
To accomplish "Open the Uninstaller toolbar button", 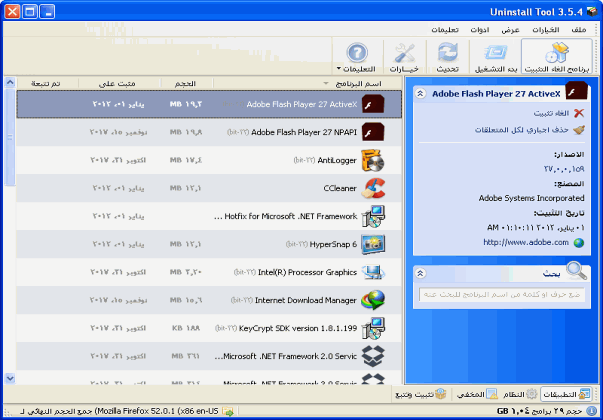I will [556, 57].
